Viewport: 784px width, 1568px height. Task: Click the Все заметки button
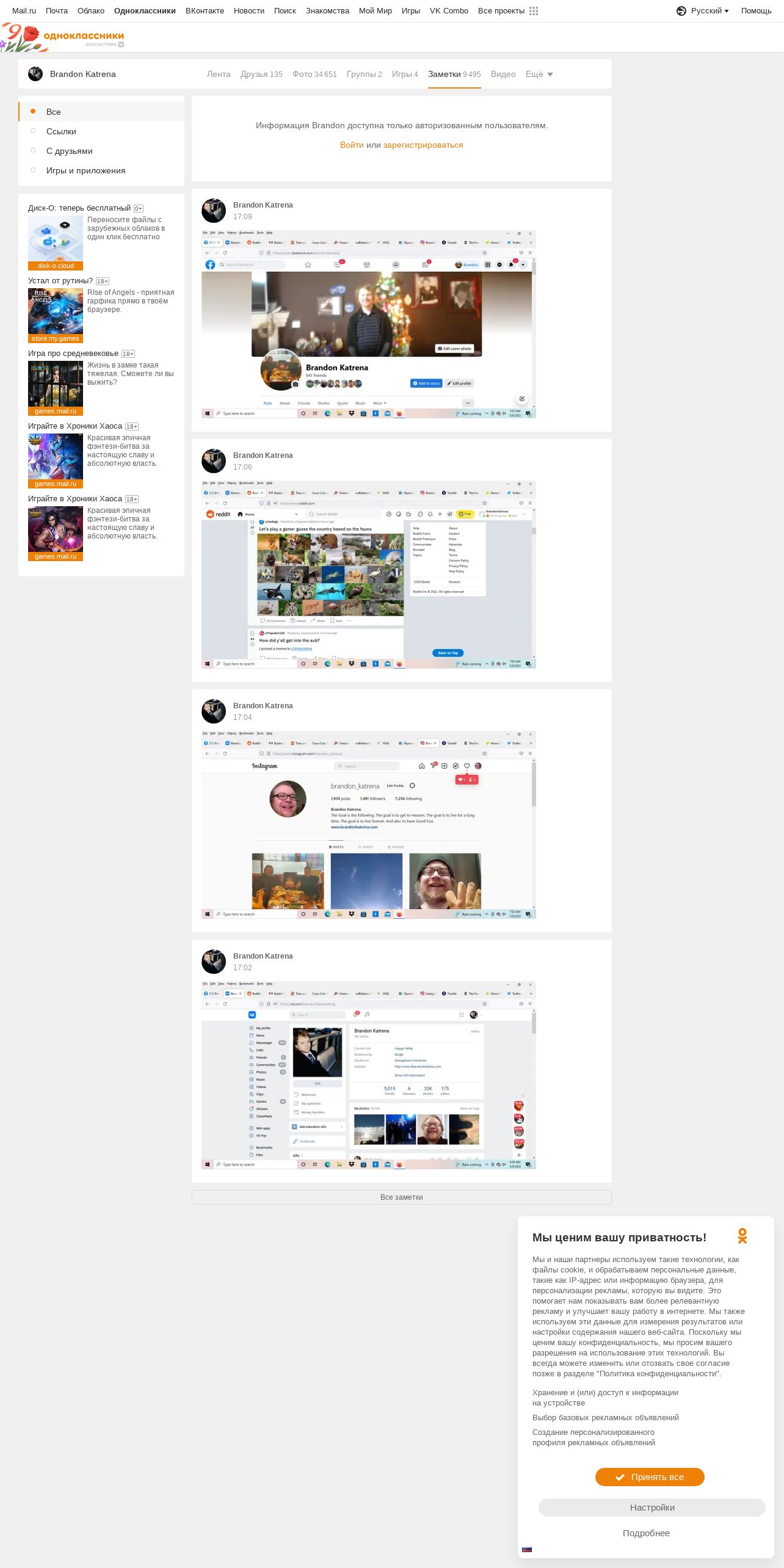tap(402, 1197)
